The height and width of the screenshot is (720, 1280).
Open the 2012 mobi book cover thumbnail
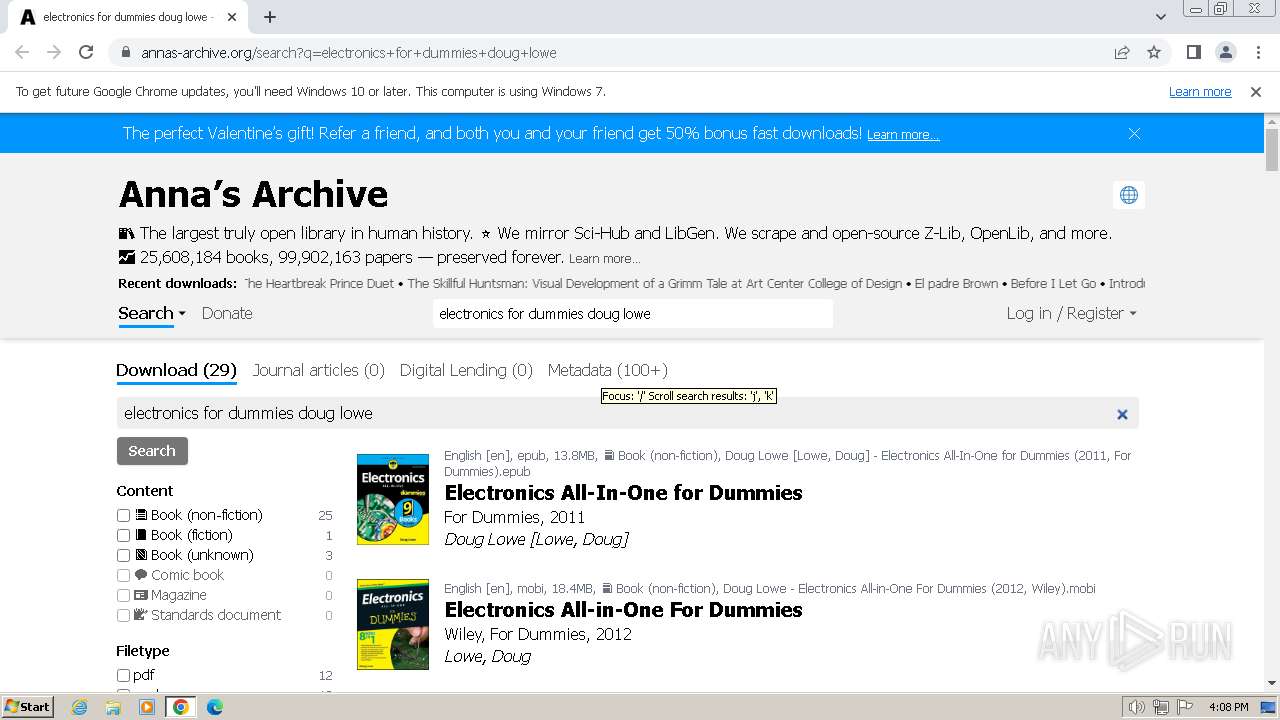click(x=393, y=624)
